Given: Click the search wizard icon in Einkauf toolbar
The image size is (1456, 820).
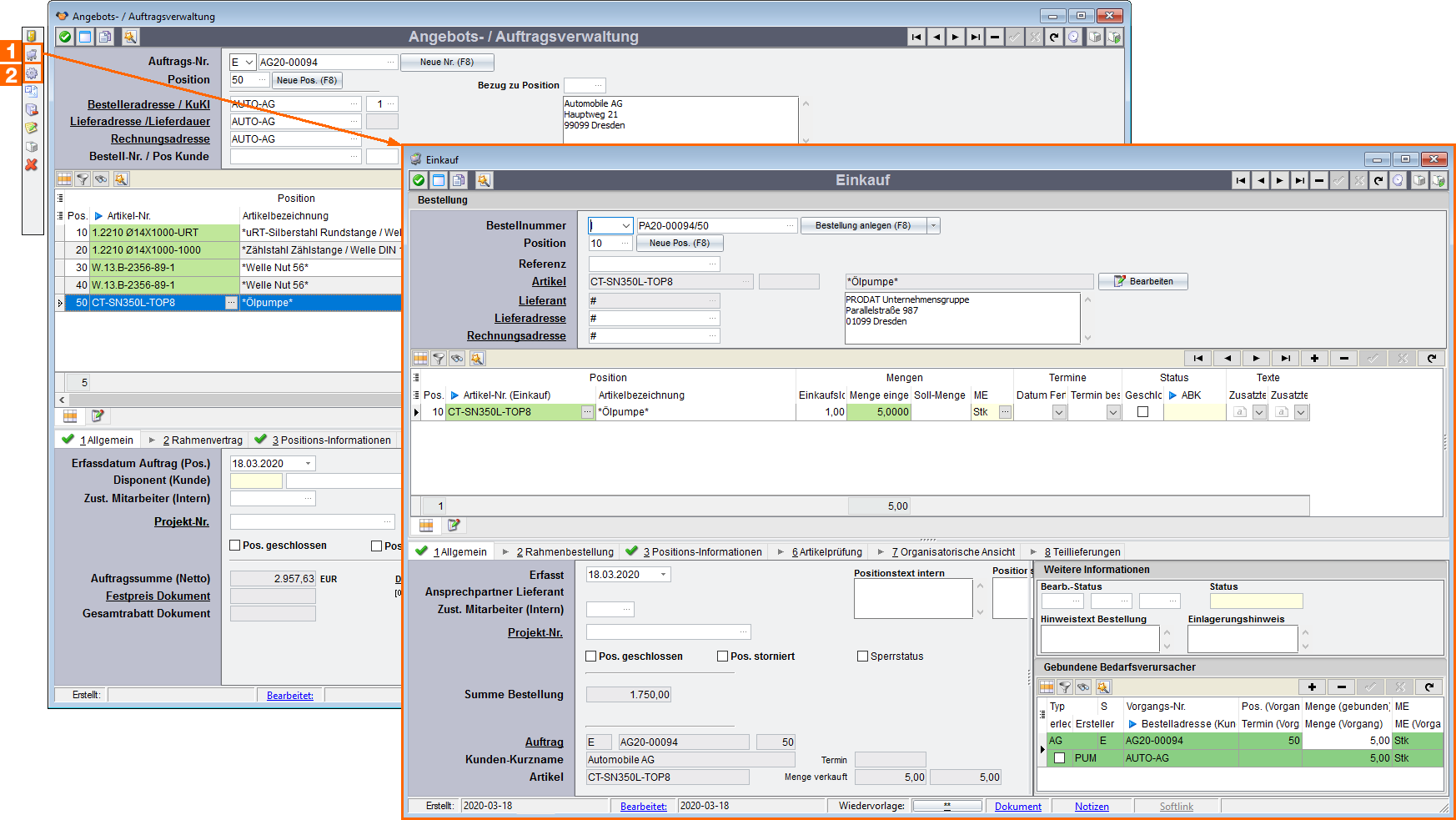Looking at the screenshot, I should (484, 180).
